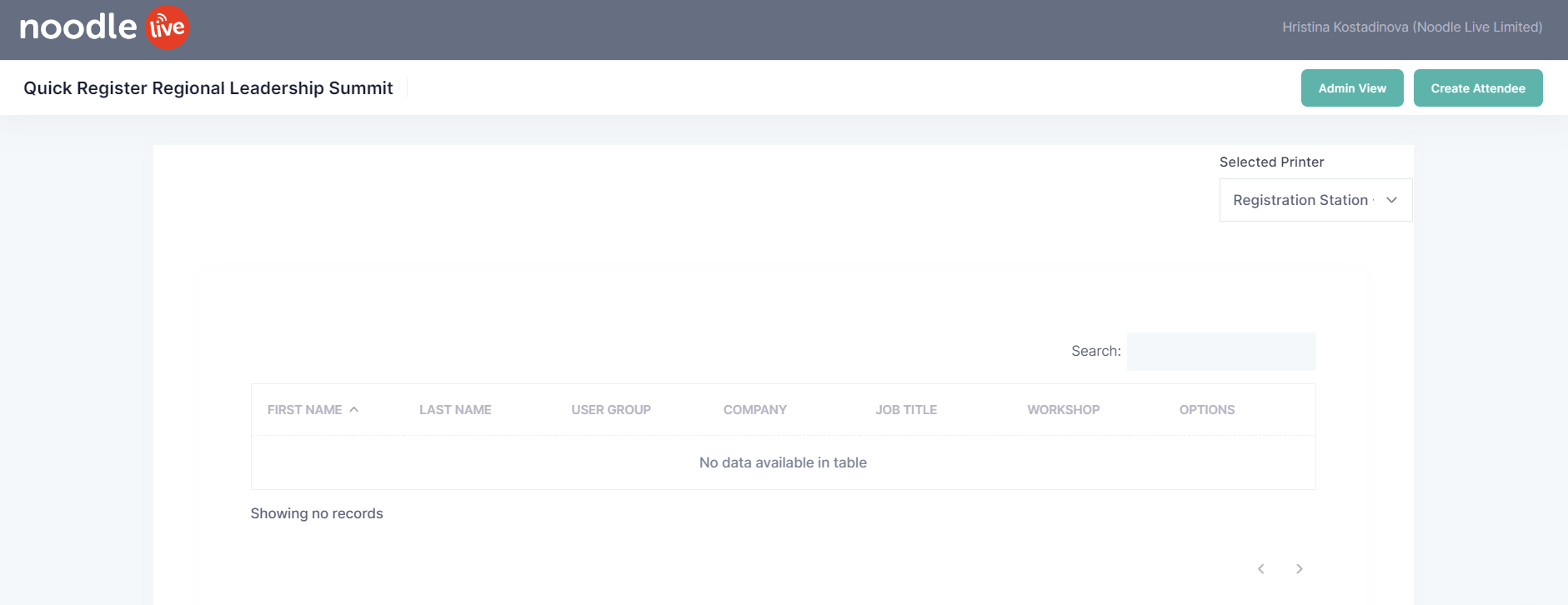Image resolution: width=1568 pixels, height=605 pixels.
Task: Sort table by Company column
Action: click(754, 410)
